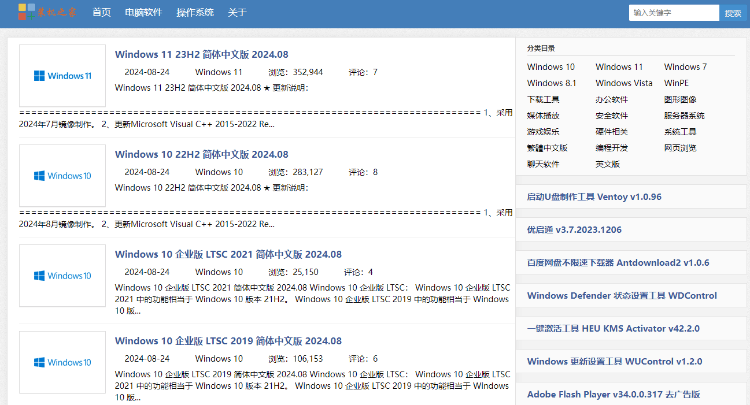Open the 关于 menu item
The image size is (750, 405).
point(237,12)
